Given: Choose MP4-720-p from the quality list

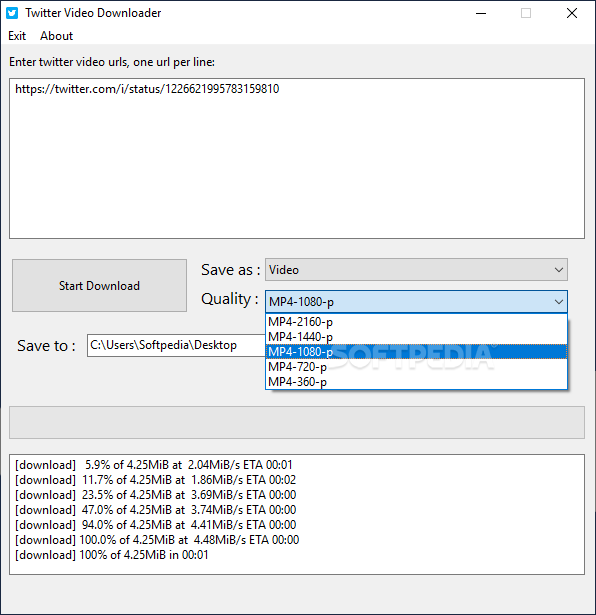Looking at the screenshot, I should [x=416, y=367].
